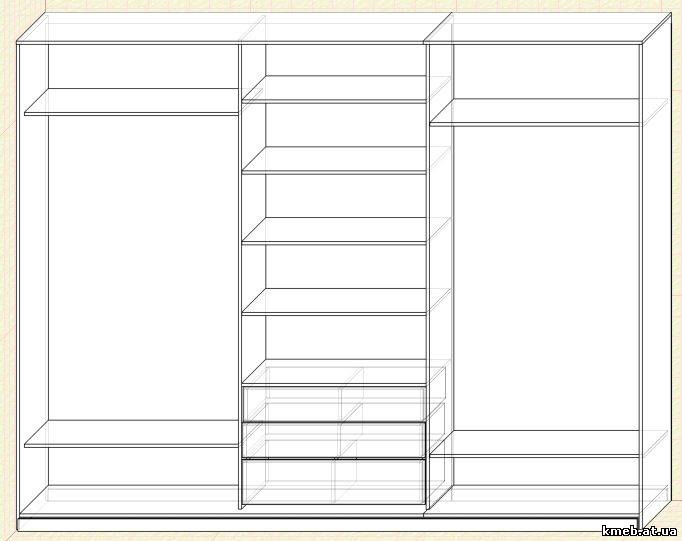Viewport: 682px width, 541px height.
Task: Click the kmeb.at.ua link text
Action: point(639,531)
